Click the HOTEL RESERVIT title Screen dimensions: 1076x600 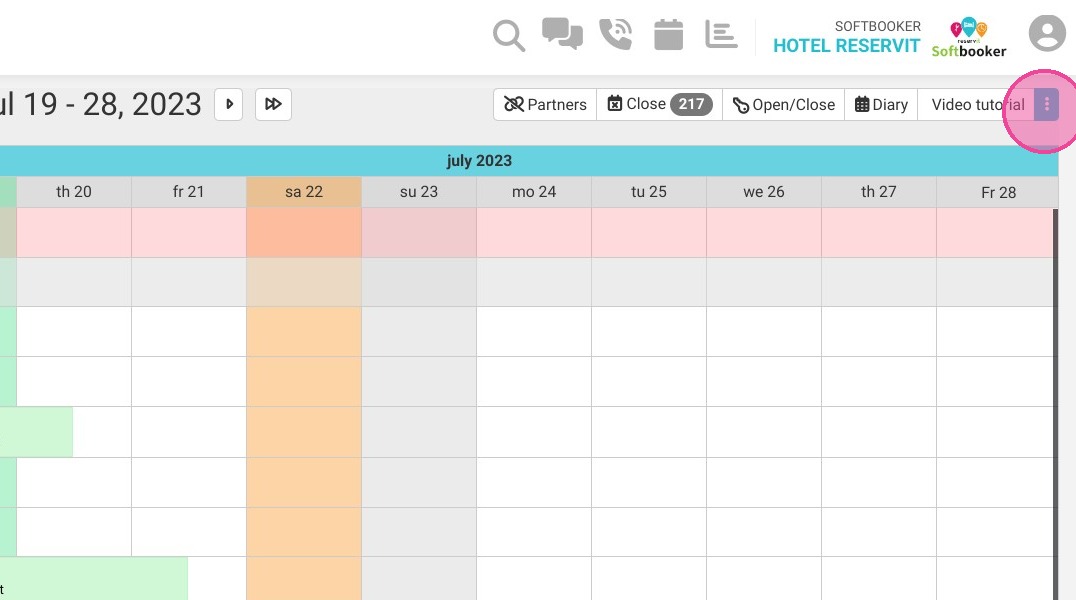(846, 46)
